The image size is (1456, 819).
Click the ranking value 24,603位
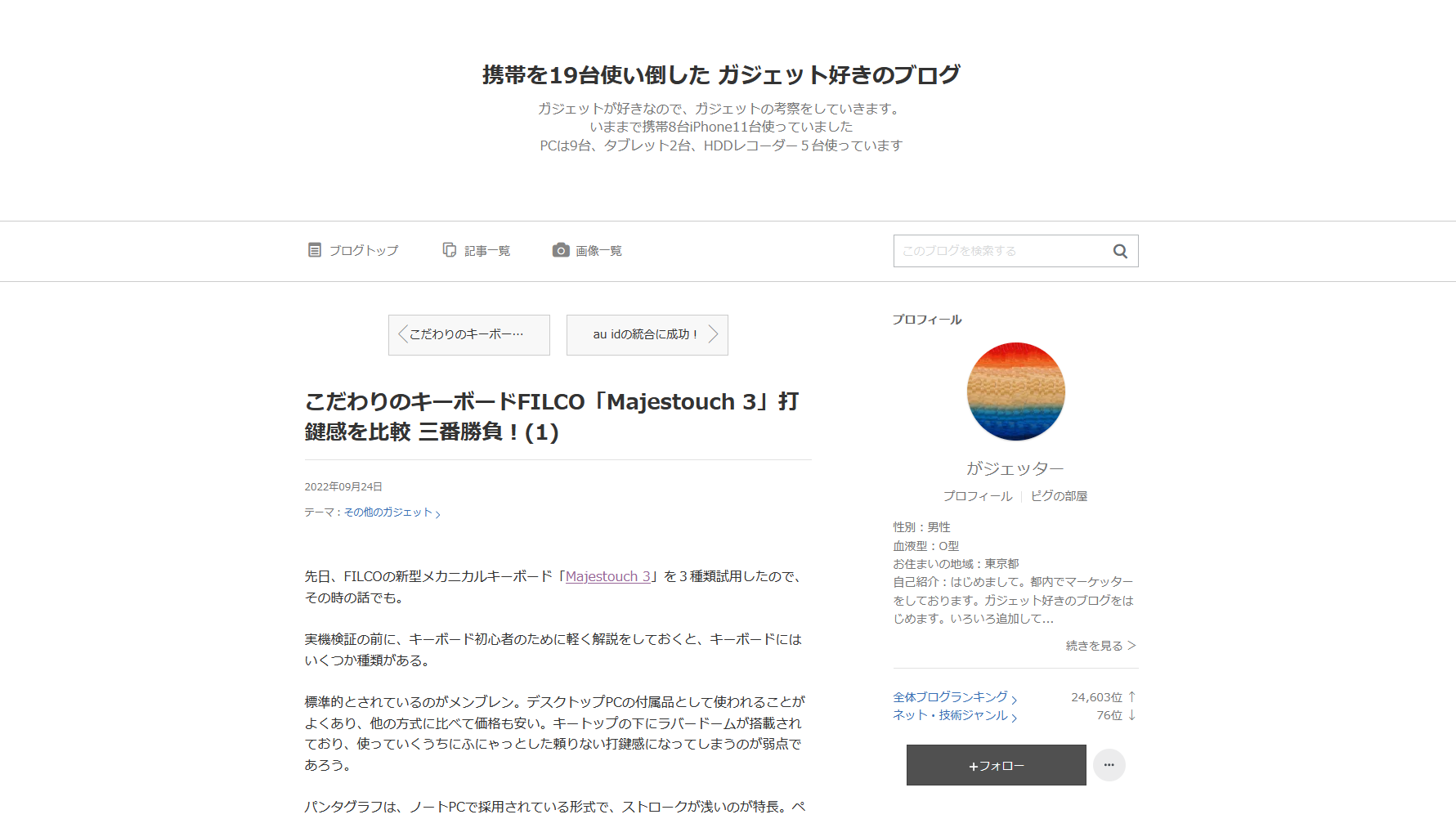click(1097, 697)
